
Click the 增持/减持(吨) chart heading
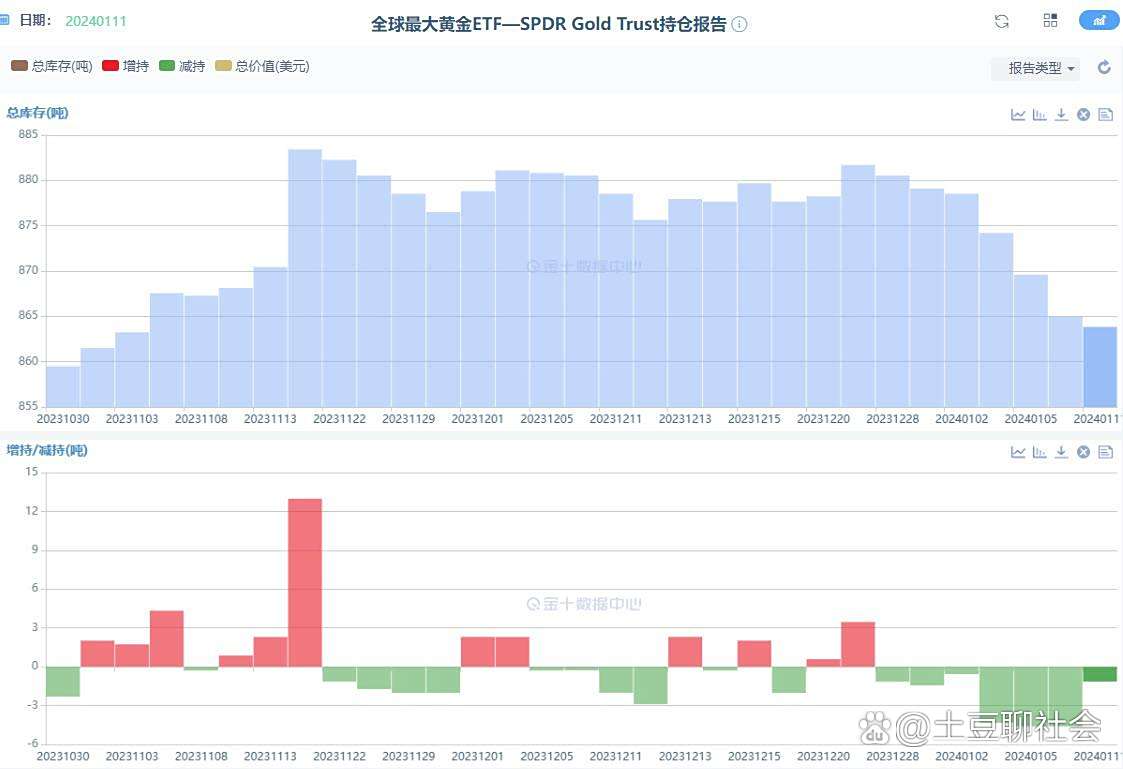pyautogui.click(x=47, y=450)
